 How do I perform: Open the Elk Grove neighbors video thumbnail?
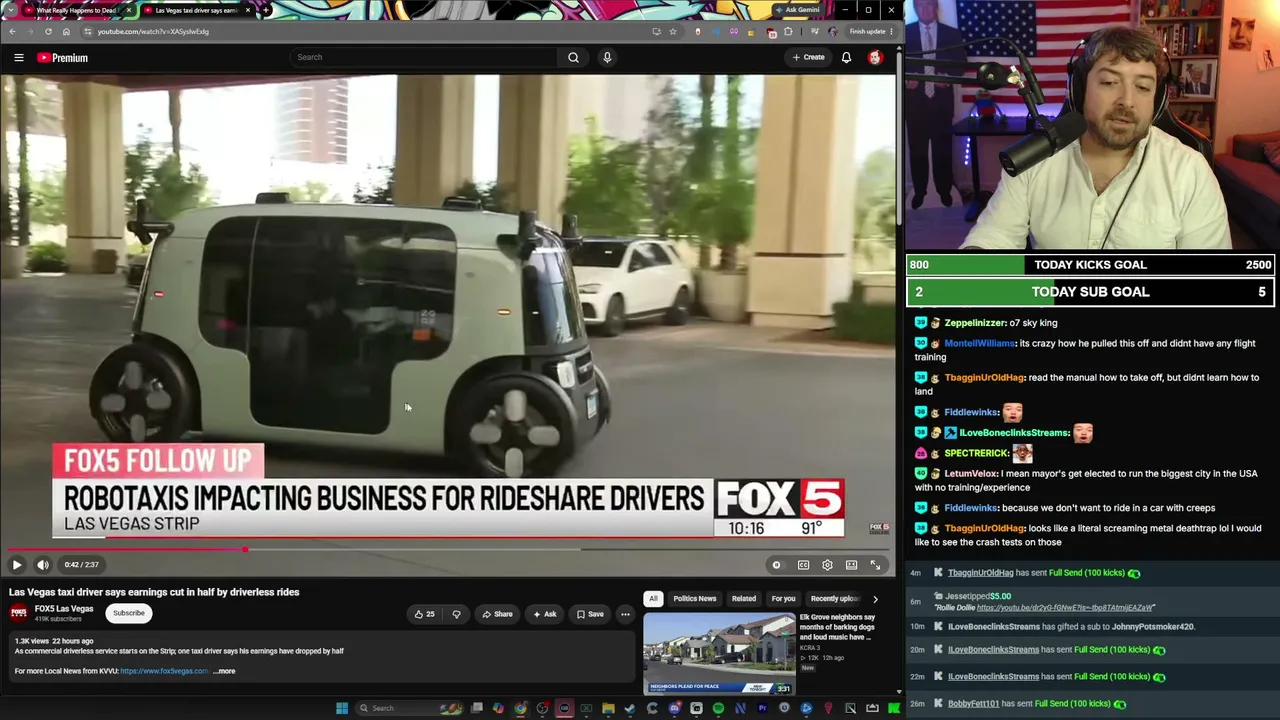coord(719,653)
